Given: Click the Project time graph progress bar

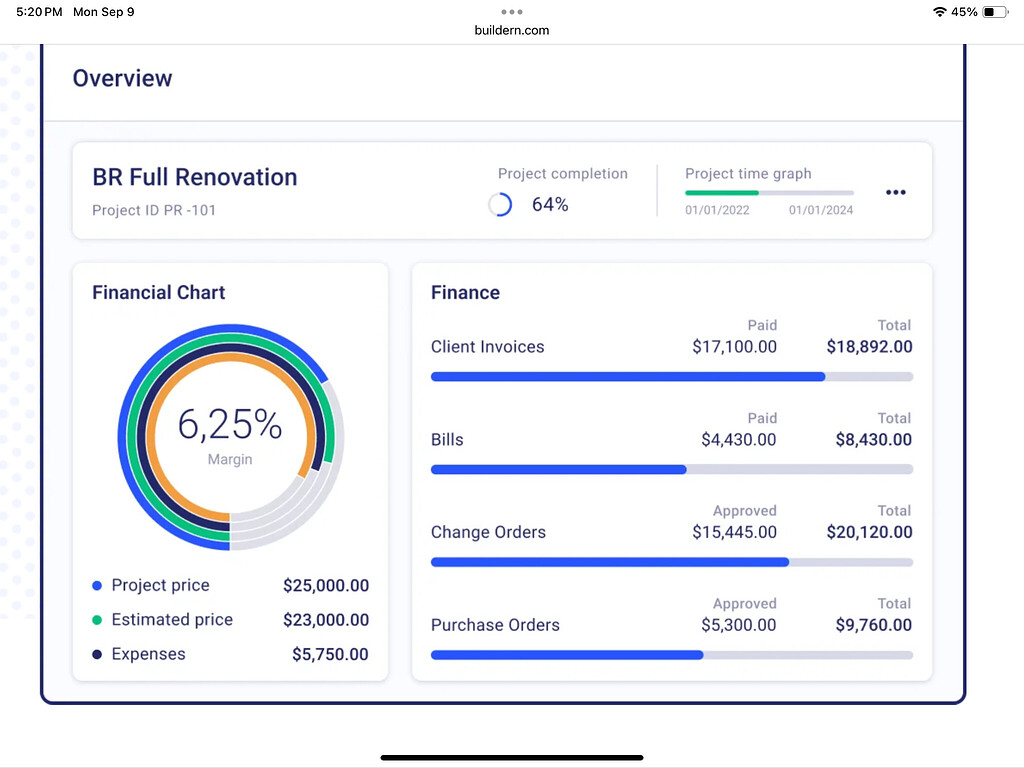Looking at the screenshot, I should [769, 192].
